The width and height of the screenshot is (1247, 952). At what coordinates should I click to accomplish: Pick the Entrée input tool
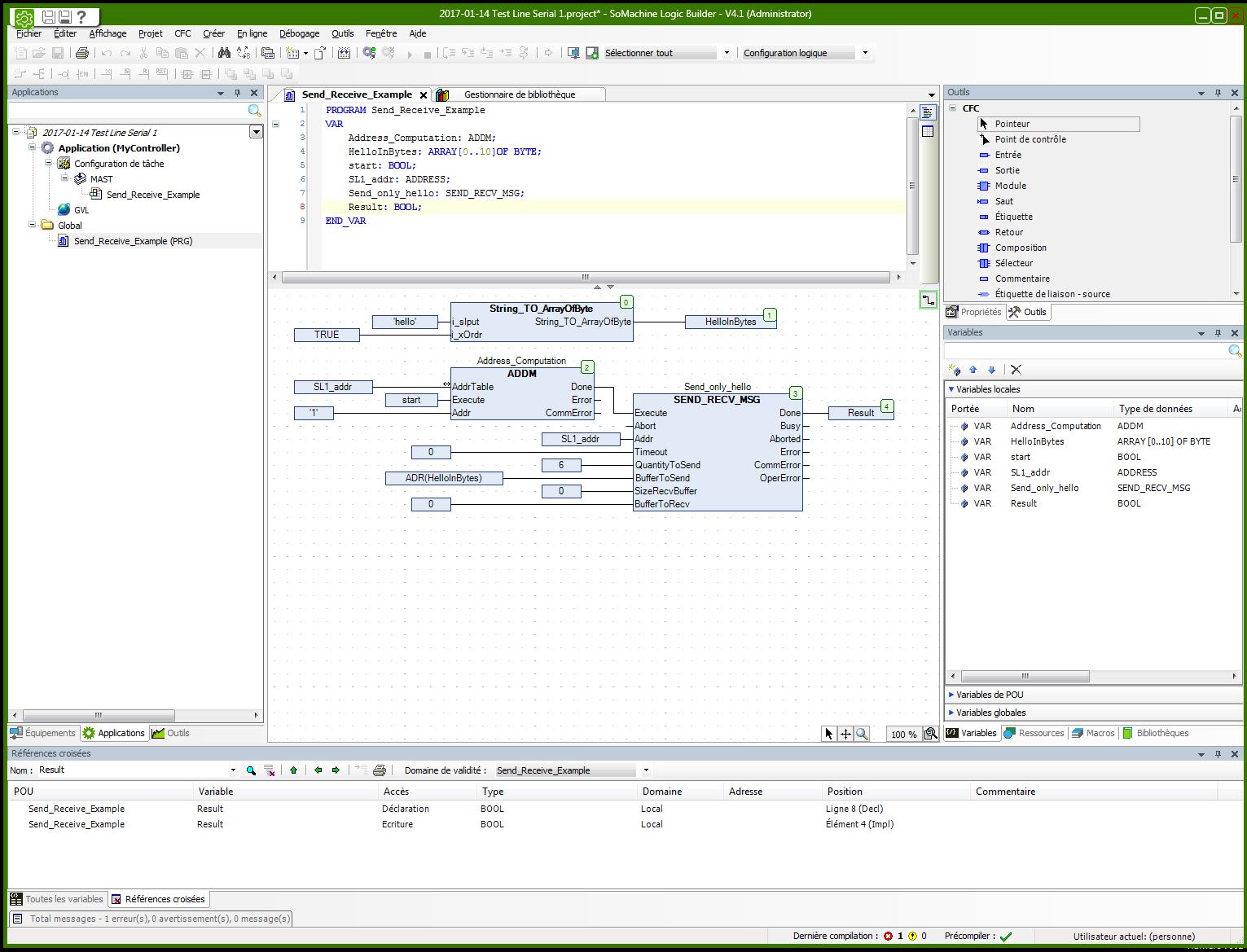(1008, 155)
